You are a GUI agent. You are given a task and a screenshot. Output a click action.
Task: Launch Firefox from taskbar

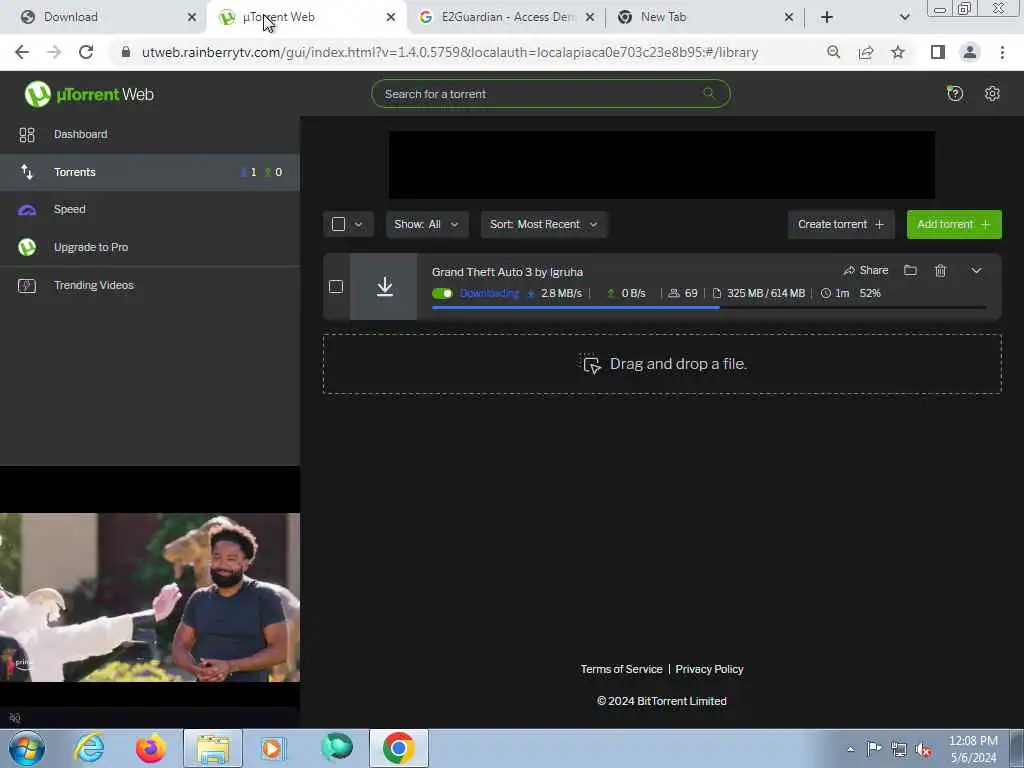[x=151, y=748]
